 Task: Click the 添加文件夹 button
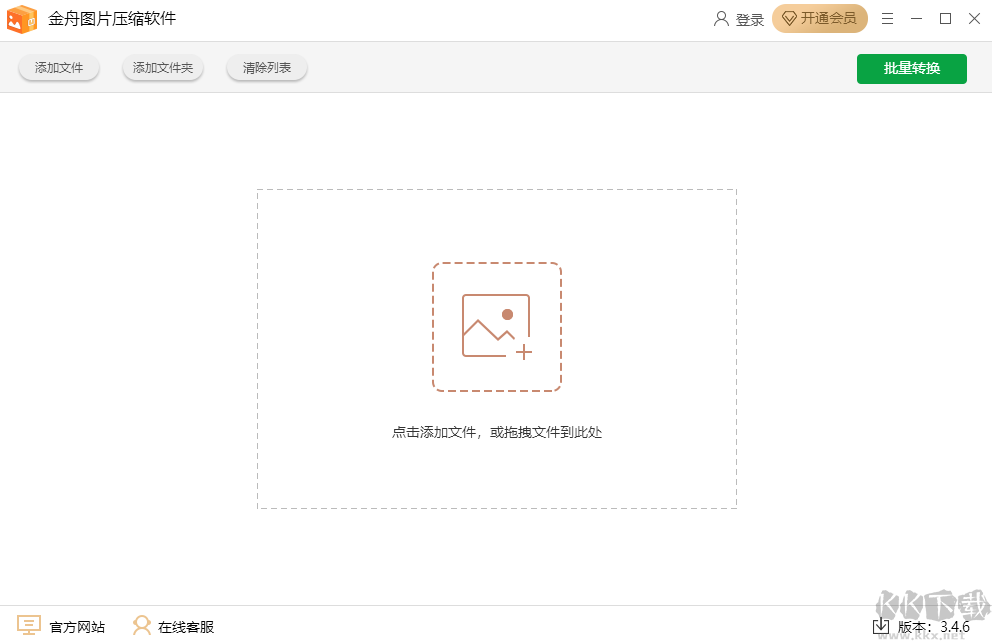(162, 67)
